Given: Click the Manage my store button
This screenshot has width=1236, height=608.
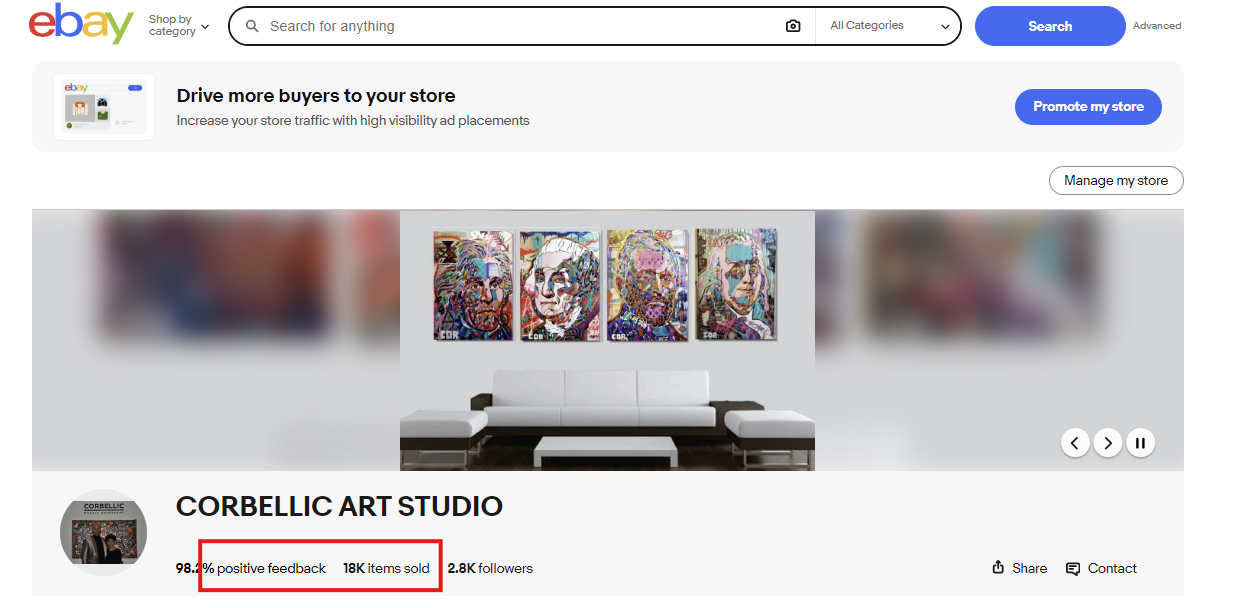Looking at the screenshot, I should pyautogui.click(x=1116, y=181).
